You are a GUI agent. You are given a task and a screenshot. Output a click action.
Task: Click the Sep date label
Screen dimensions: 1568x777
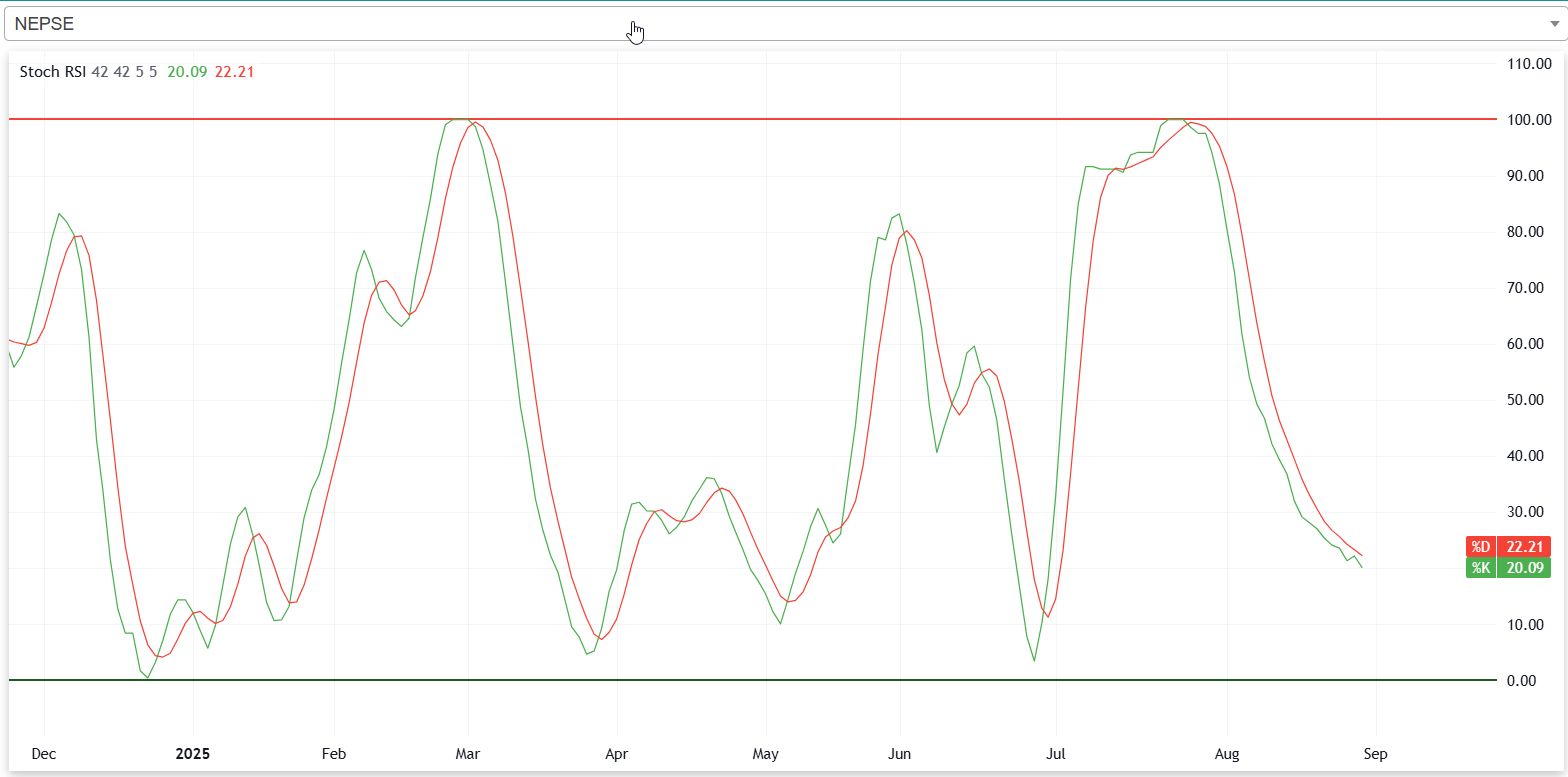1376,754
